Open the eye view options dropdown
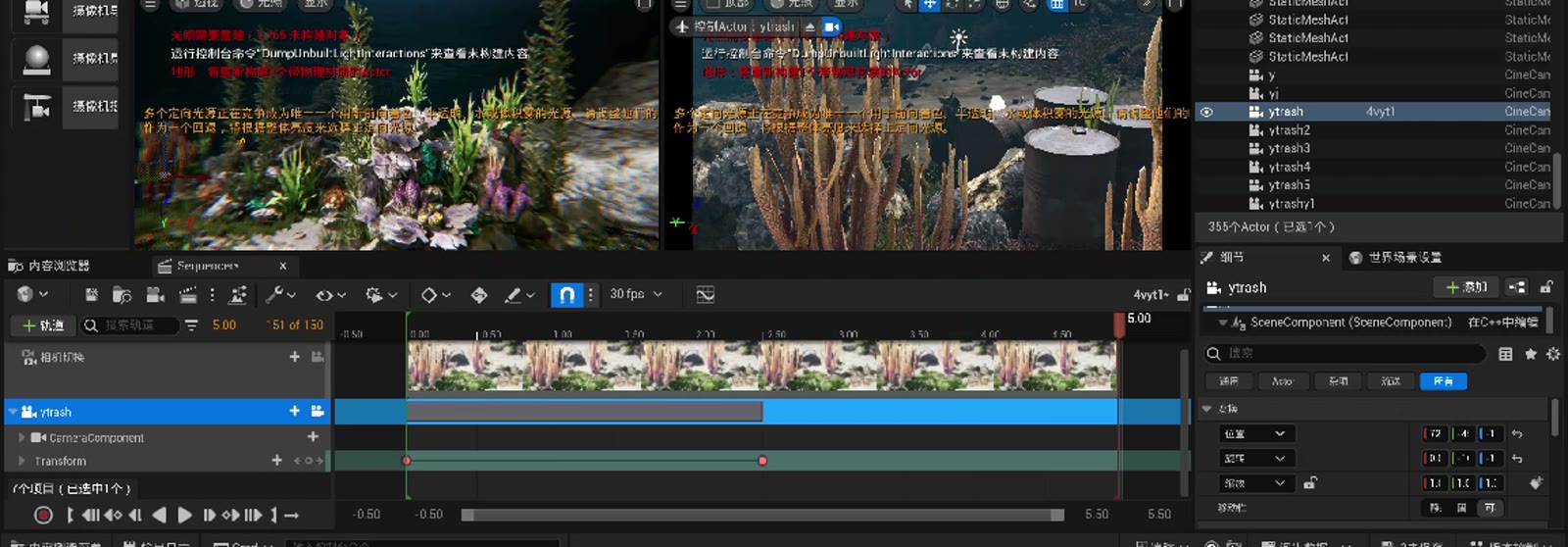Screen dimensions: 1568x547 [330, 294]
